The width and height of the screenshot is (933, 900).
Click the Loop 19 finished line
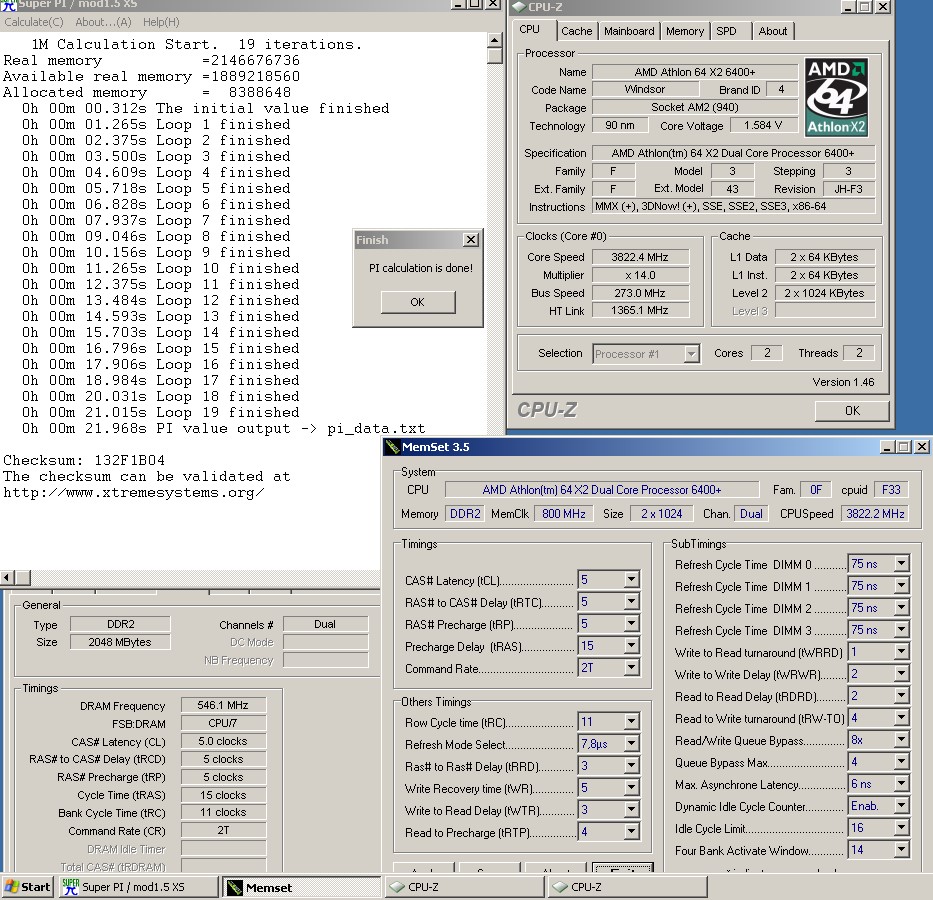point(161,412)
